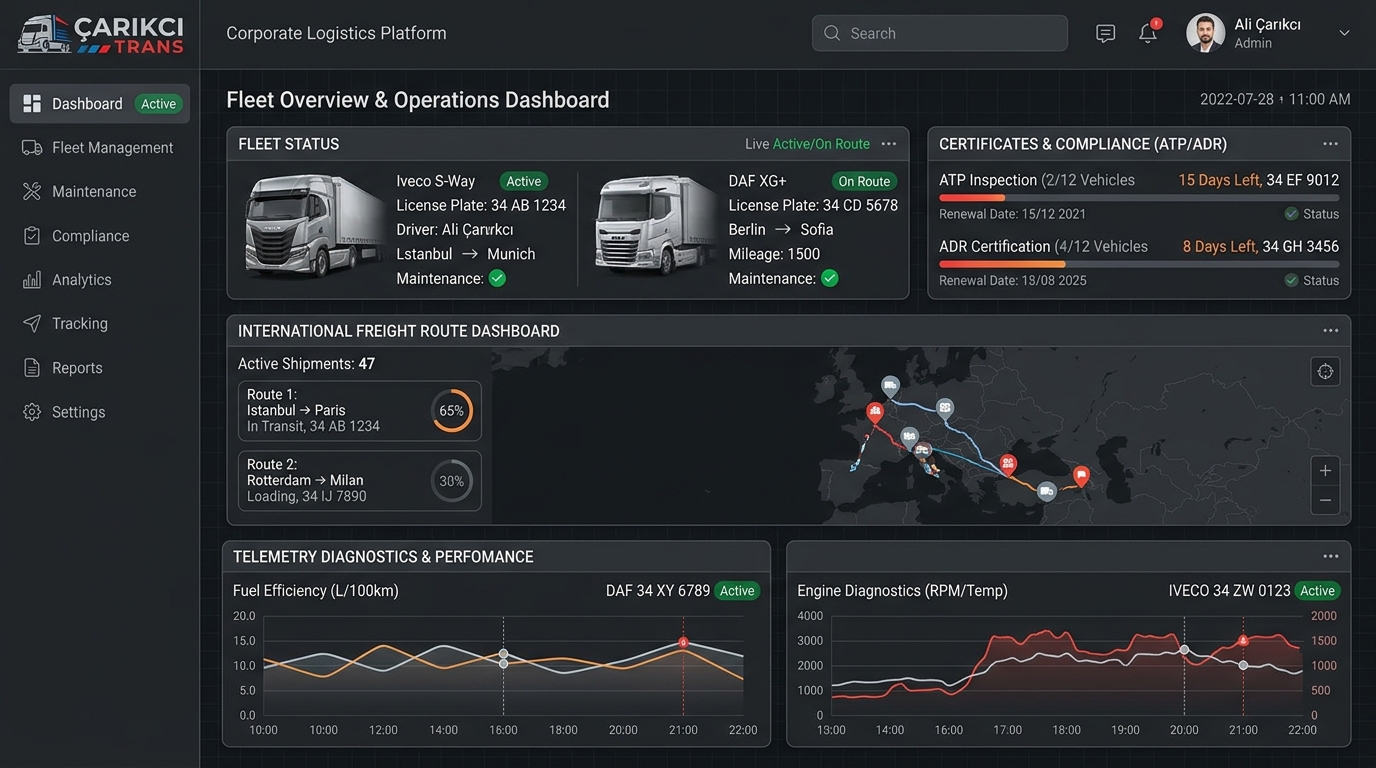Click the red 21:00 marker on fuel chart
The image size is (1376, 768).
pos(683,642)
